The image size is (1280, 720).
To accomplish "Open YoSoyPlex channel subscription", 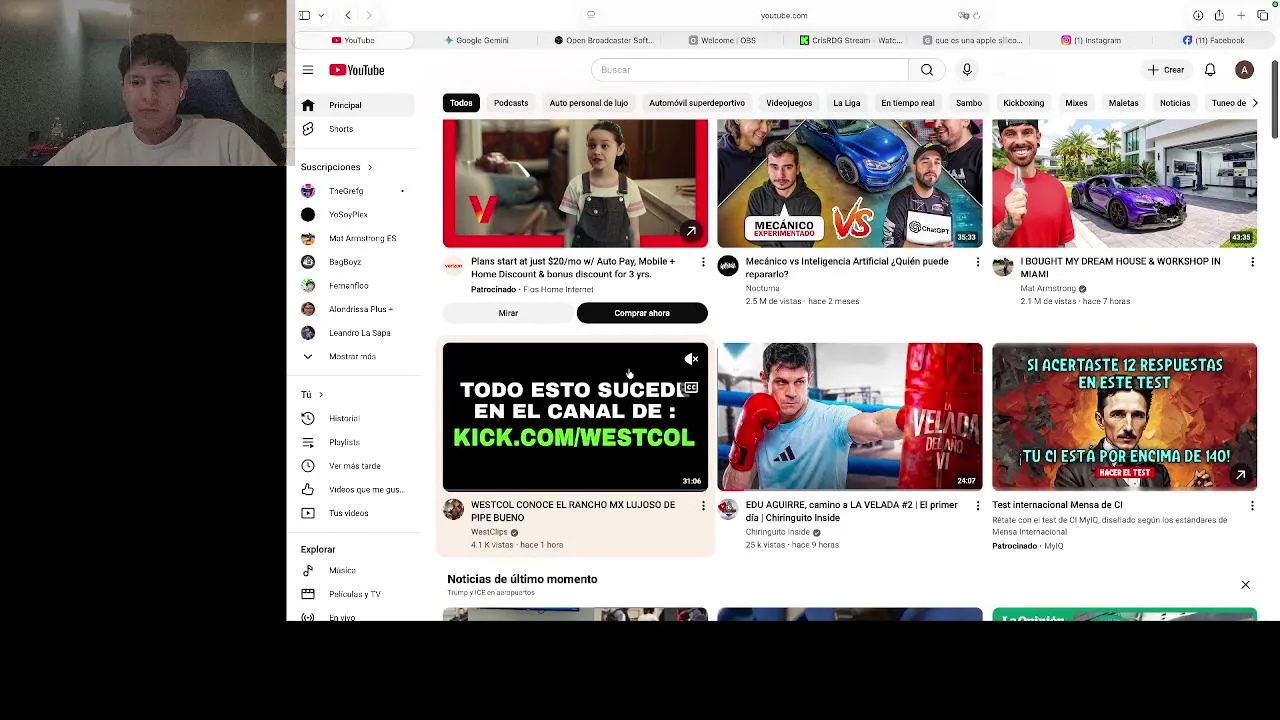I will coord(356,214).
